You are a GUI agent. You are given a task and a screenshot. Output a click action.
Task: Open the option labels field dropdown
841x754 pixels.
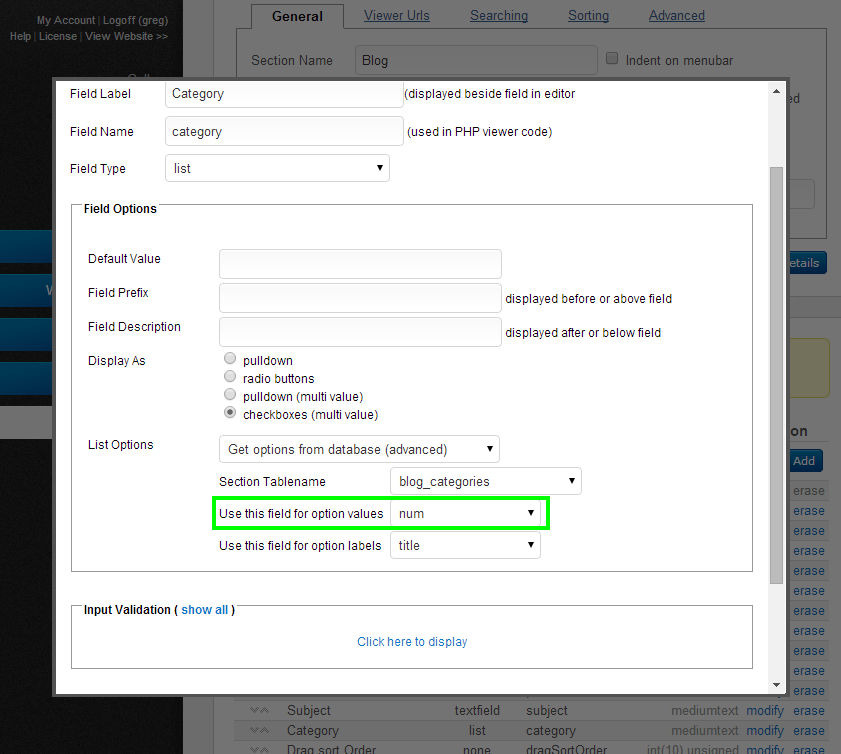[x=465, y=545]
